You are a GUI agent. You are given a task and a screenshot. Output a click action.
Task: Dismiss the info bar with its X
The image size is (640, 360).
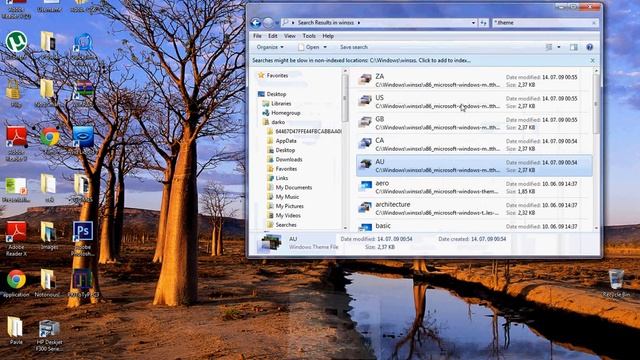[x=593, y=60]
